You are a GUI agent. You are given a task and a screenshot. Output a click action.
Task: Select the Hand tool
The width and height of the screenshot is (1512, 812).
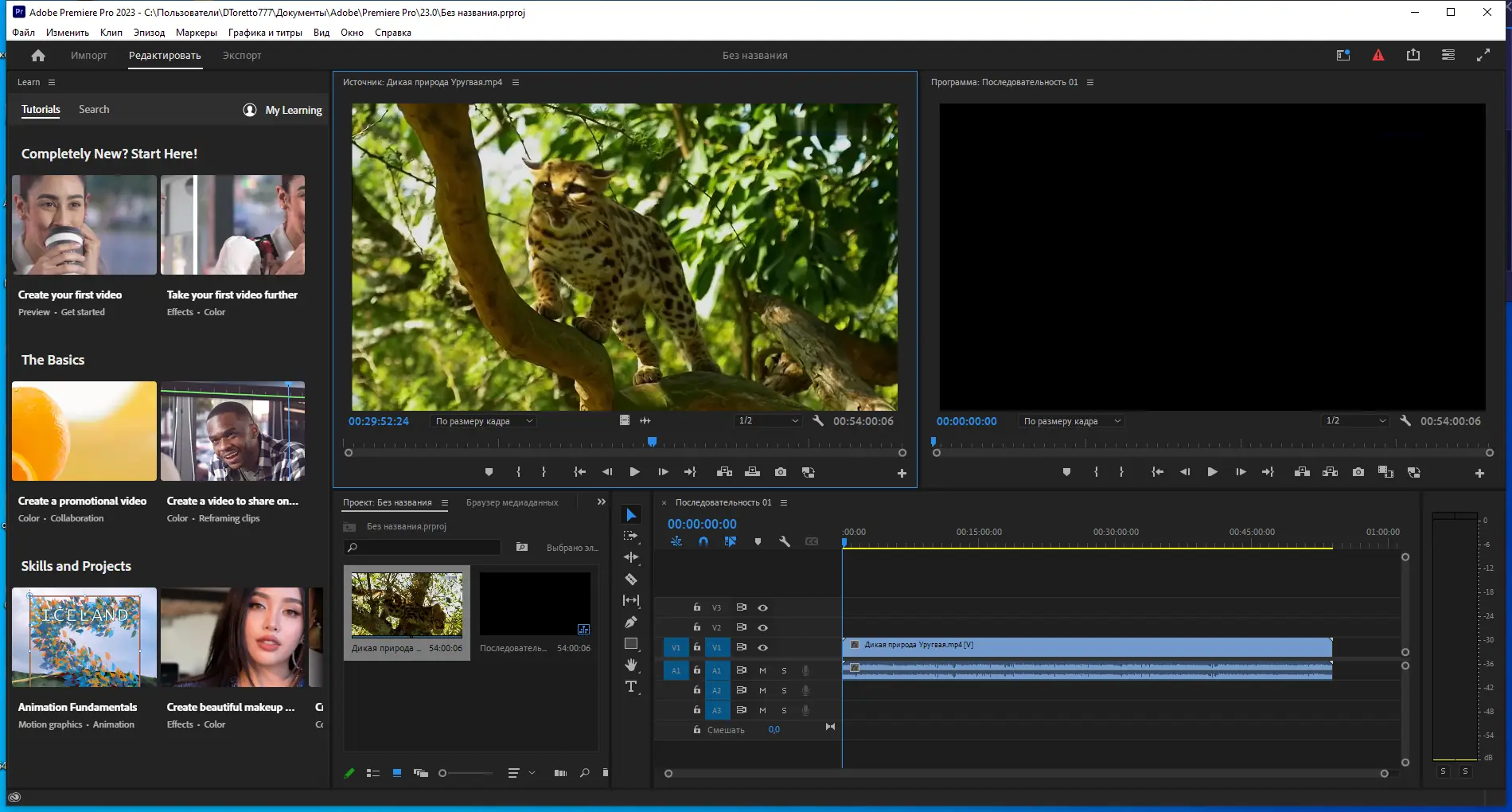631,665
